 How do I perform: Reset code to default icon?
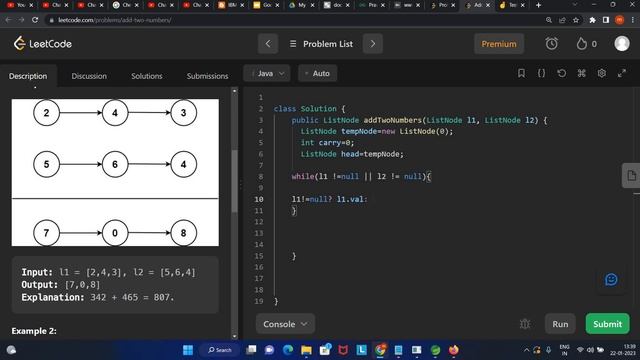[x=561, y=73]
